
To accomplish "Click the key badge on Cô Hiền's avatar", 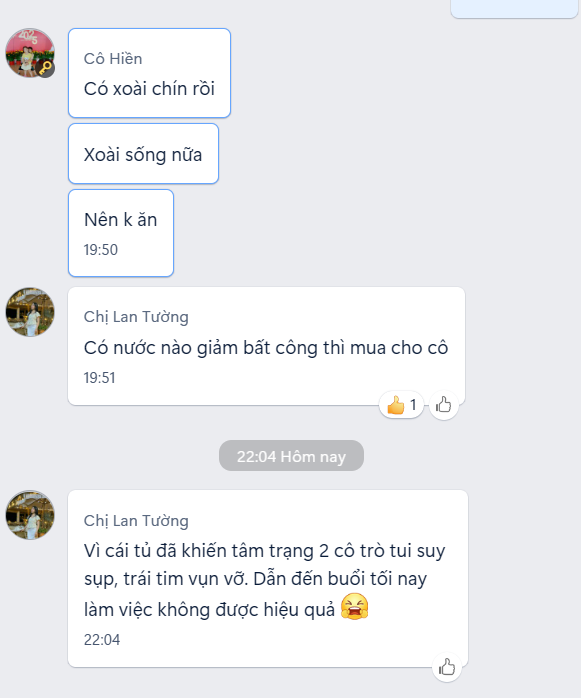I will (45, 68).
